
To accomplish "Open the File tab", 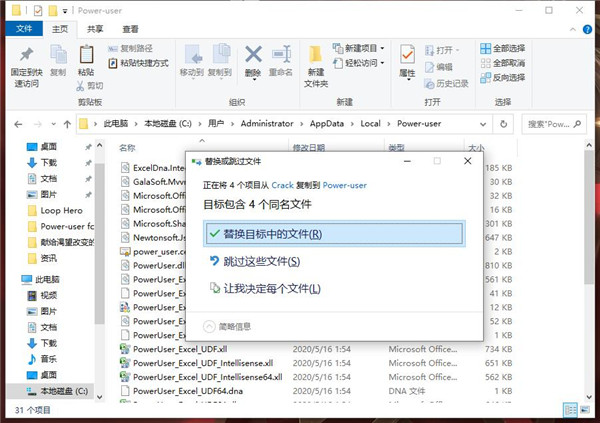I will 24,29.
